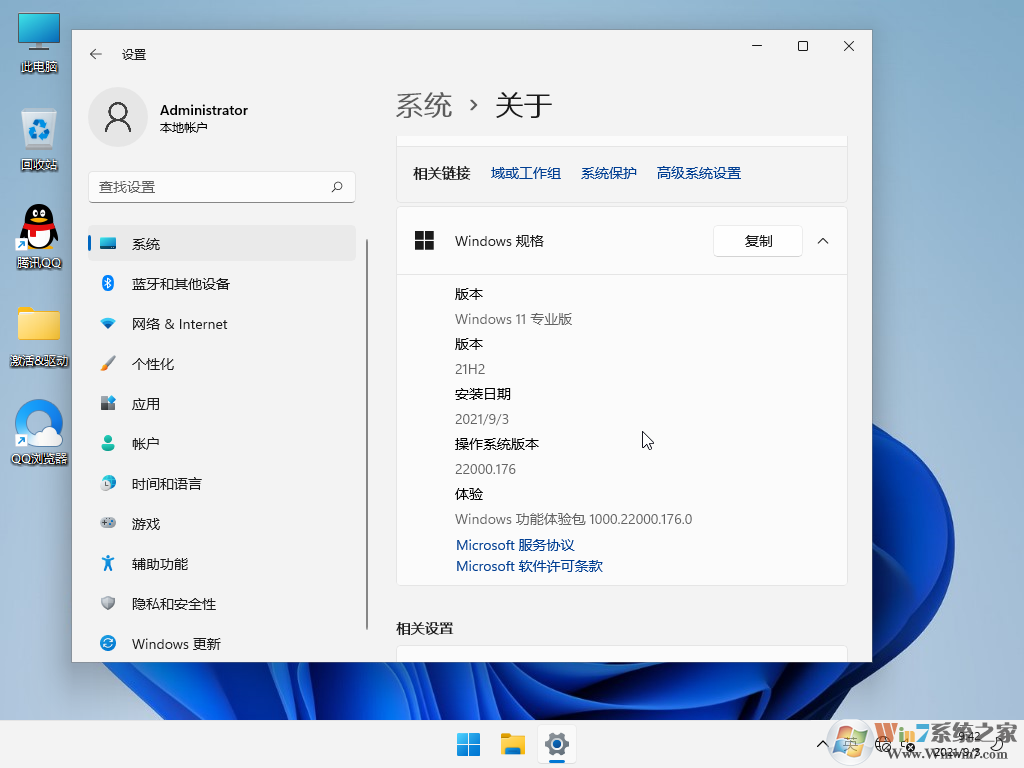Open 高级系统设置 from related links
Image resolution: width=1024 pixels, height=768 pixels.
[699, 172]
